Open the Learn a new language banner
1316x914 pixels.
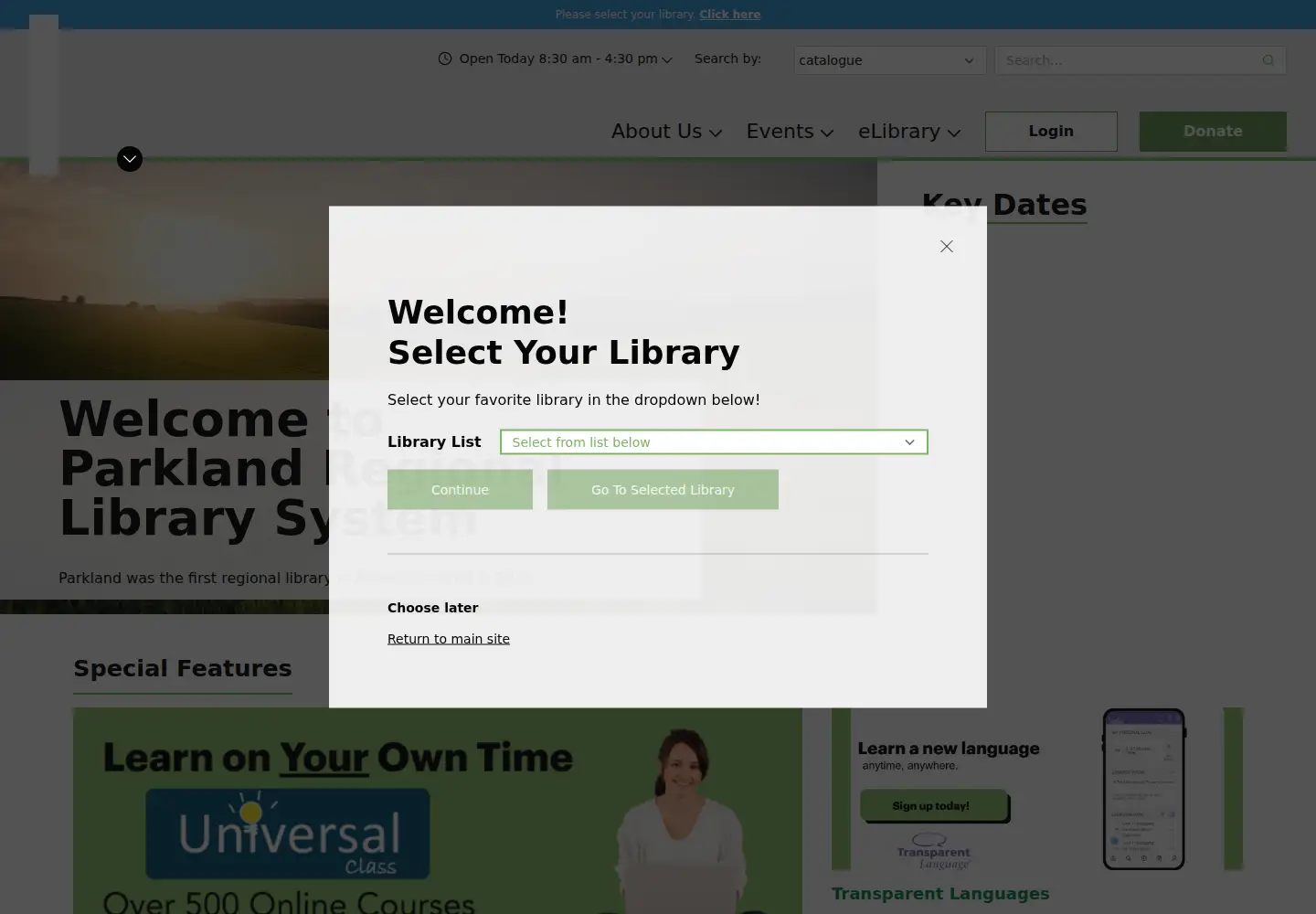pyautogui.click(x=1037, y=790)
